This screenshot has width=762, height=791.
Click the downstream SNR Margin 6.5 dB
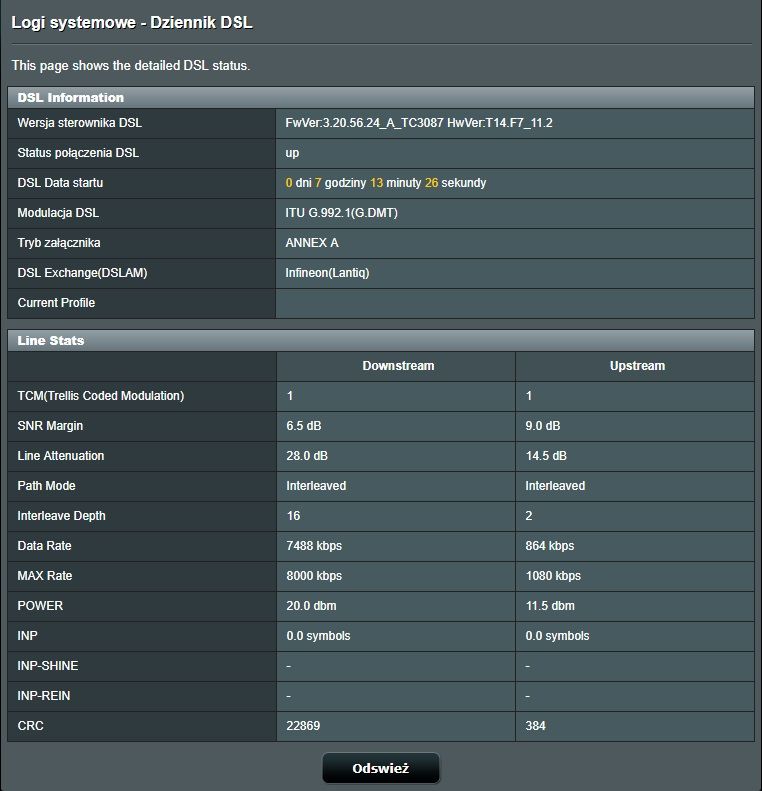[x=304, y=426]
